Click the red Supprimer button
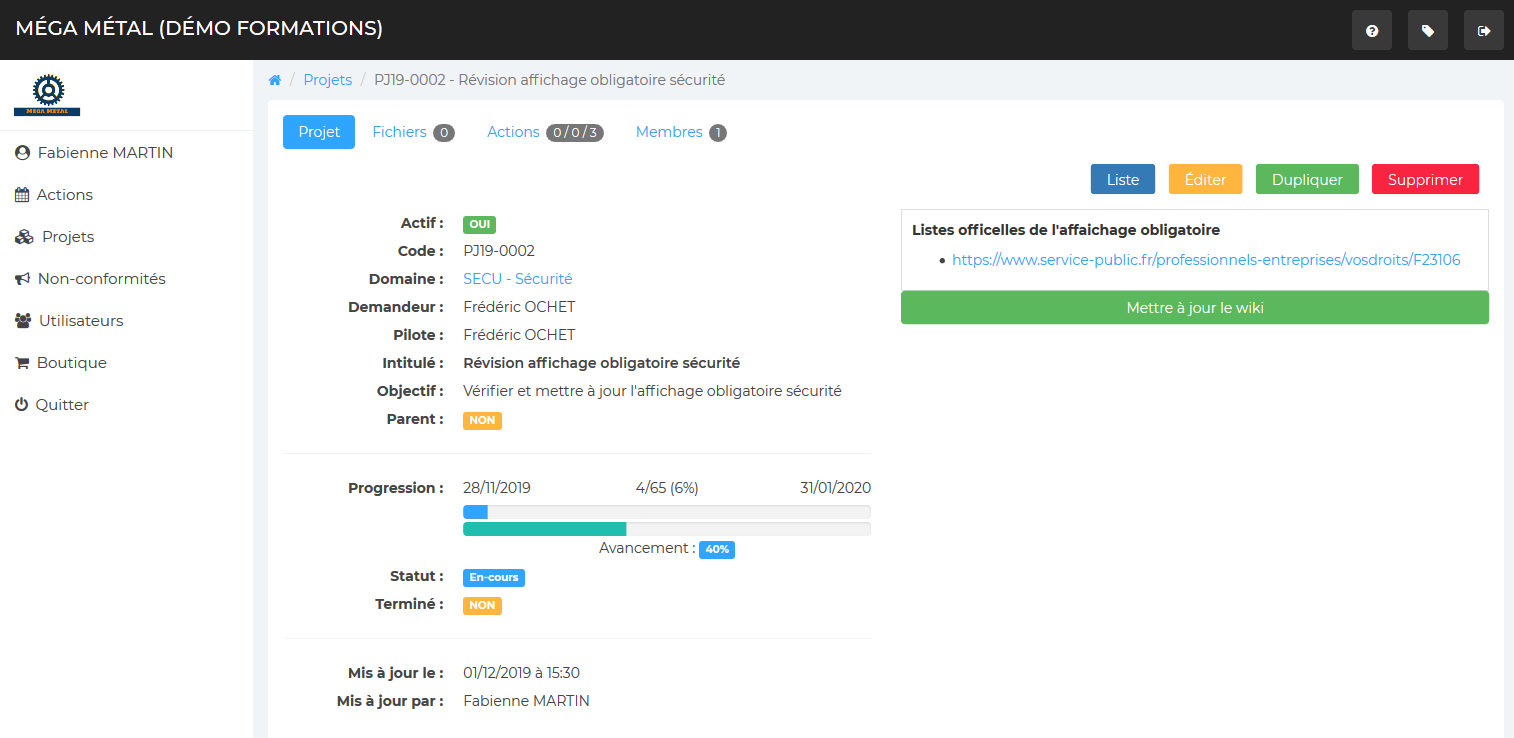The image size is (1514, 738). [x=1425, y=180]
